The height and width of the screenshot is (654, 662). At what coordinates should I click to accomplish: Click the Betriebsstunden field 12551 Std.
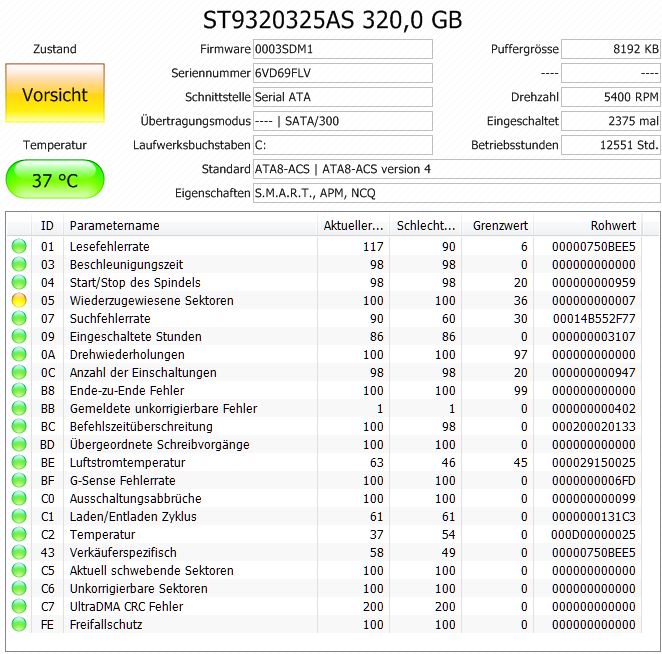click(610, 145)
